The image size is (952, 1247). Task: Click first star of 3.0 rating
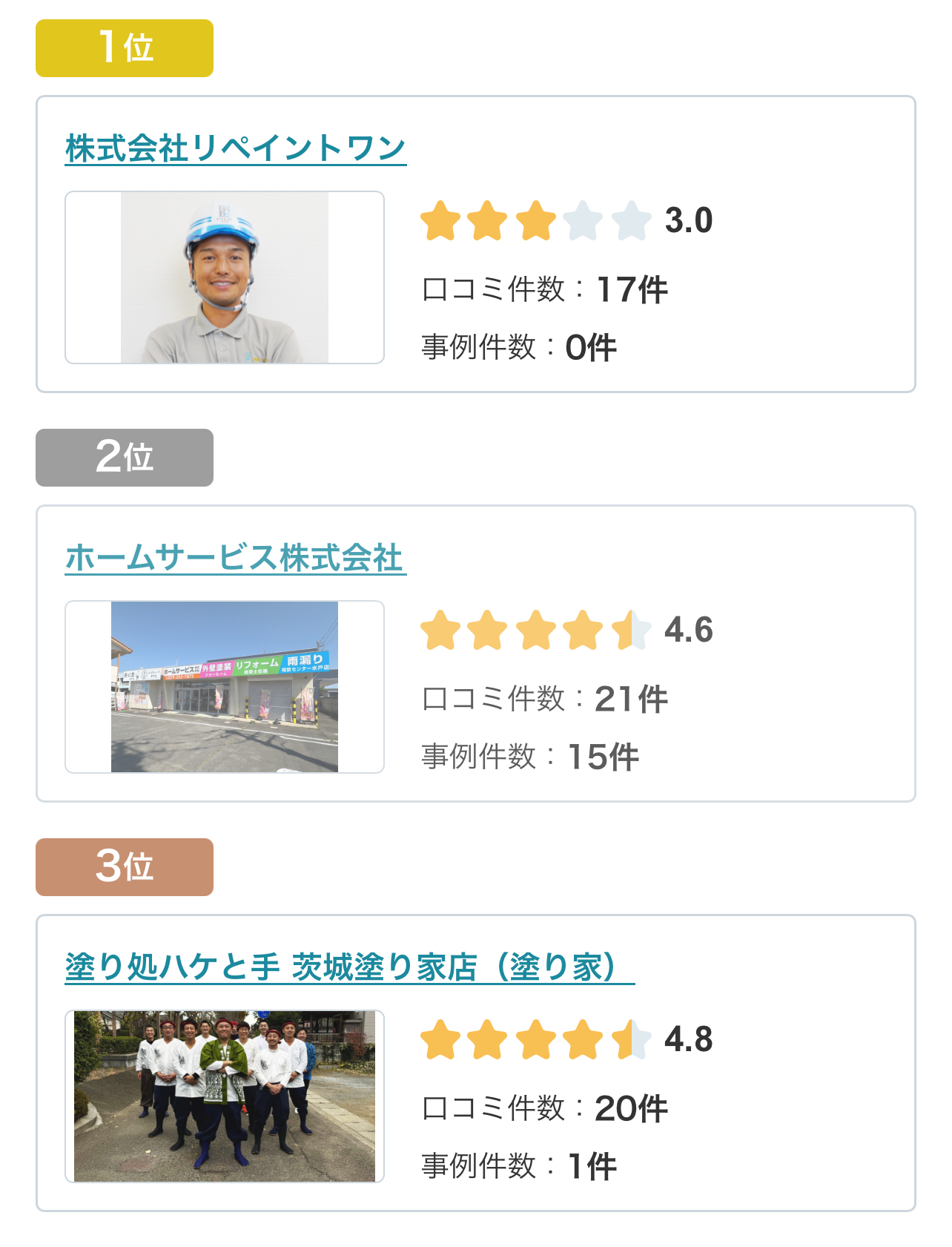click(440, 221)
